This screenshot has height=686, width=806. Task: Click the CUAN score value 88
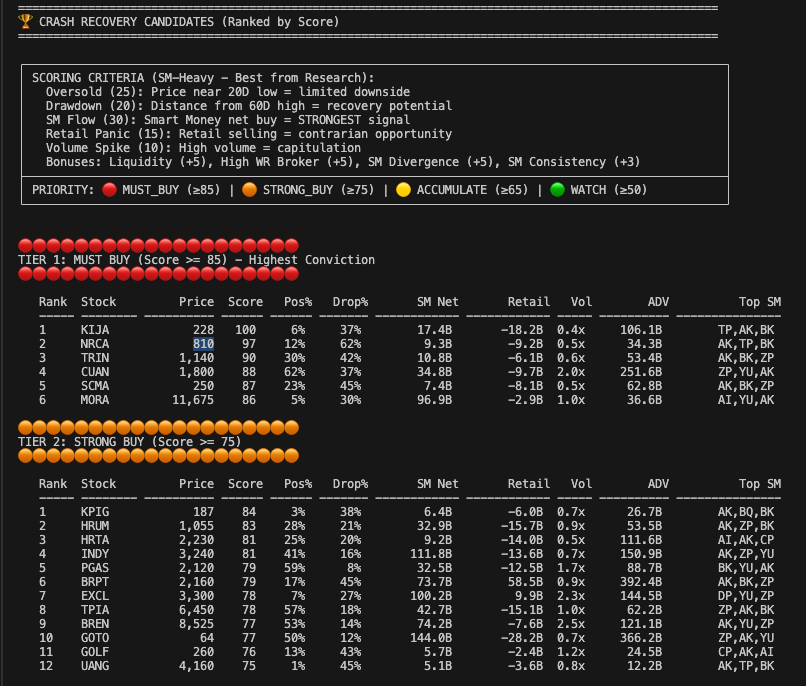pos(255,371)
